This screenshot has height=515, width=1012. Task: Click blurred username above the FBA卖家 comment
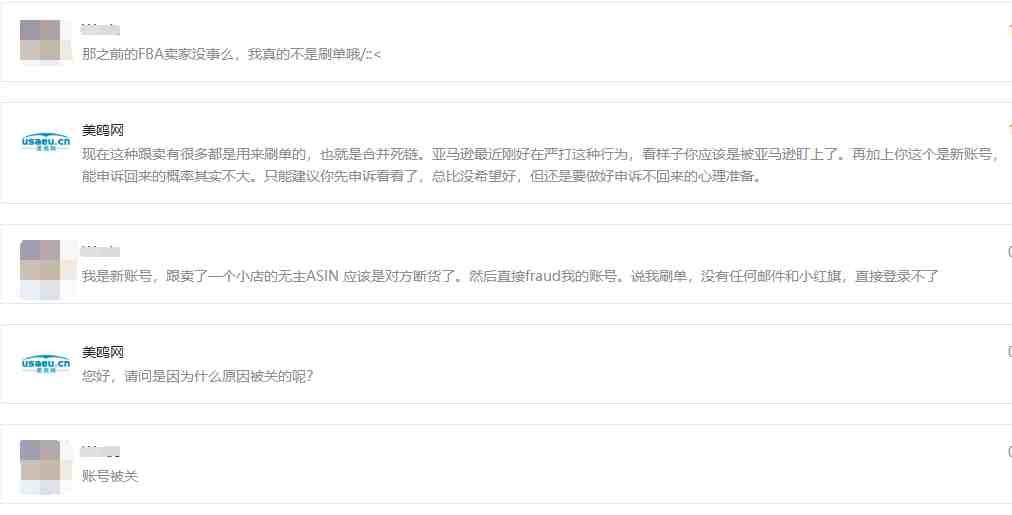point(101,30)
